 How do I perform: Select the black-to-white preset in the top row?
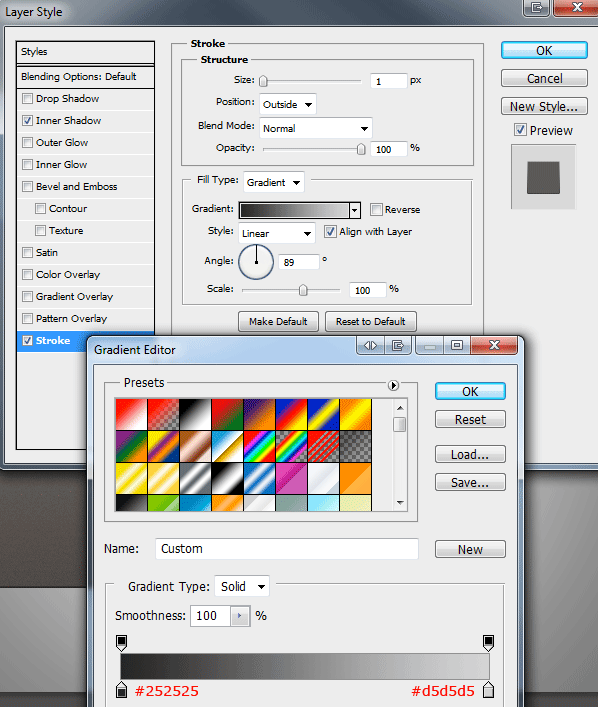(x=195, y=414)
